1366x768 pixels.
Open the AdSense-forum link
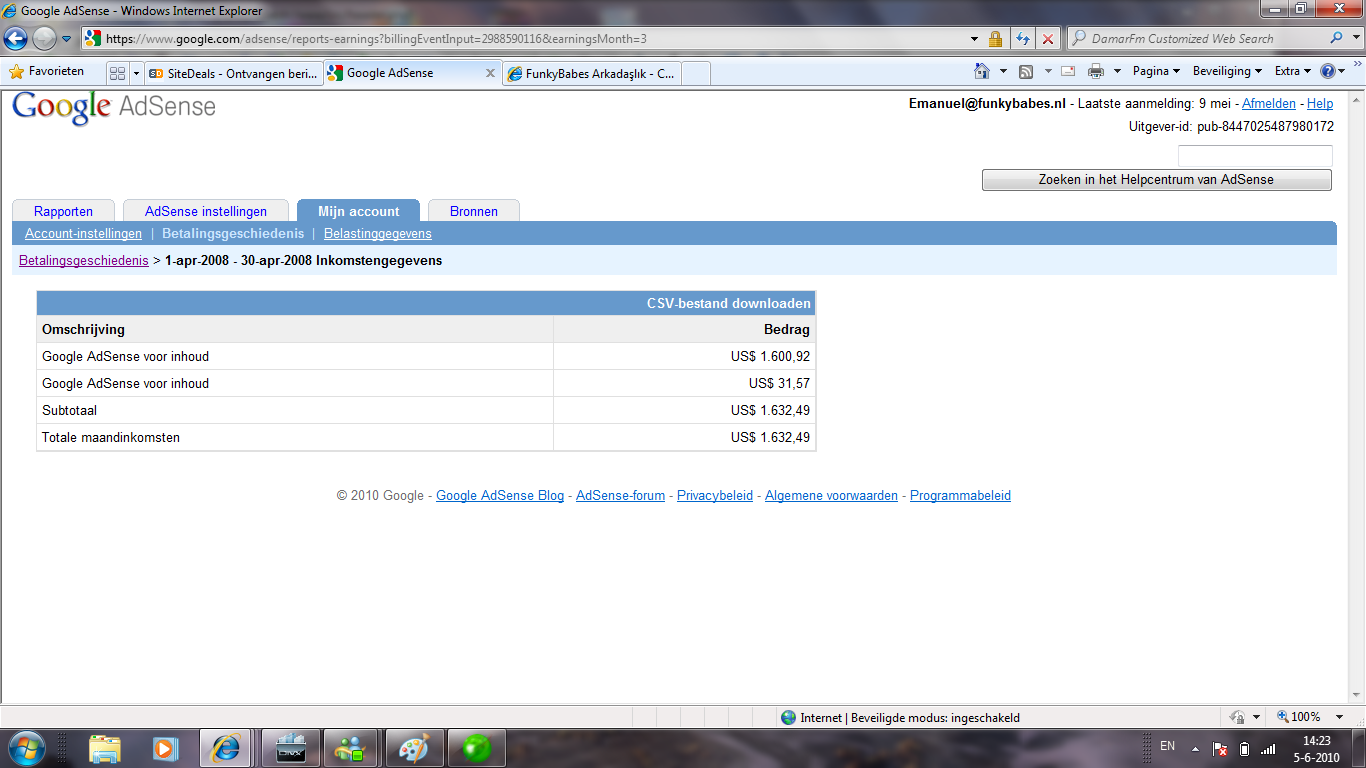click(x=620, y=496)
